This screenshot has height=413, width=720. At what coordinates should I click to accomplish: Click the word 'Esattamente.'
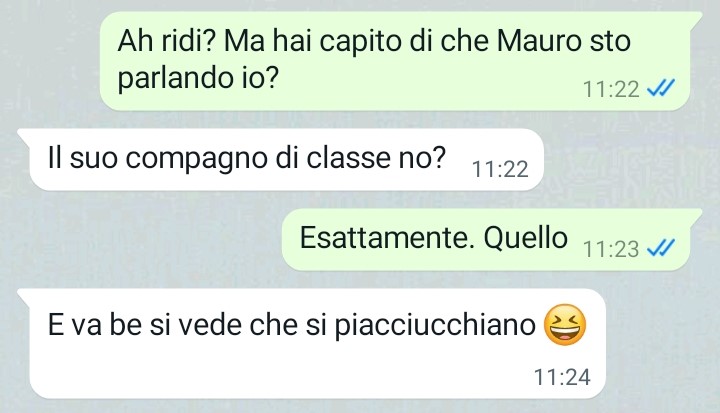(387, 238)
